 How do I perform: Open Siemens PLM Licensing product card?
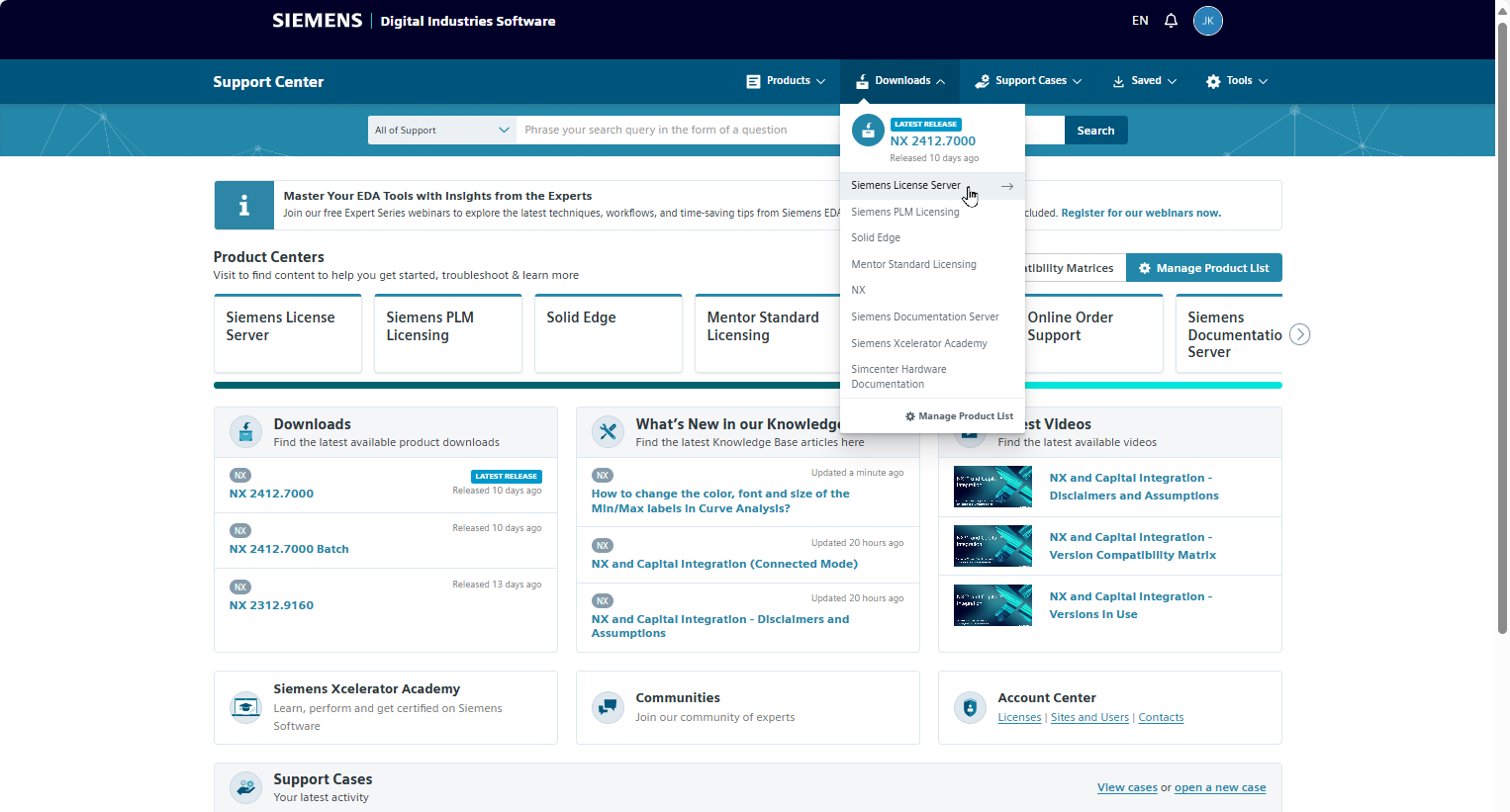point(448,333)
